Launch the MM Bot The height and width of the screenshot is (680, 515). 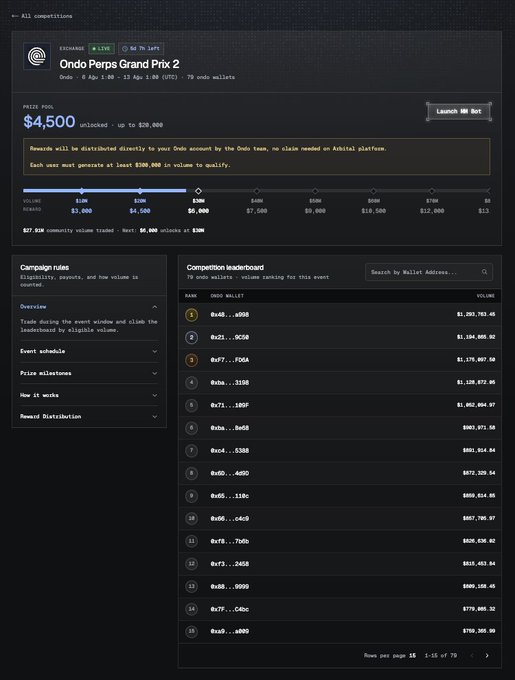[x=459, y=111]
